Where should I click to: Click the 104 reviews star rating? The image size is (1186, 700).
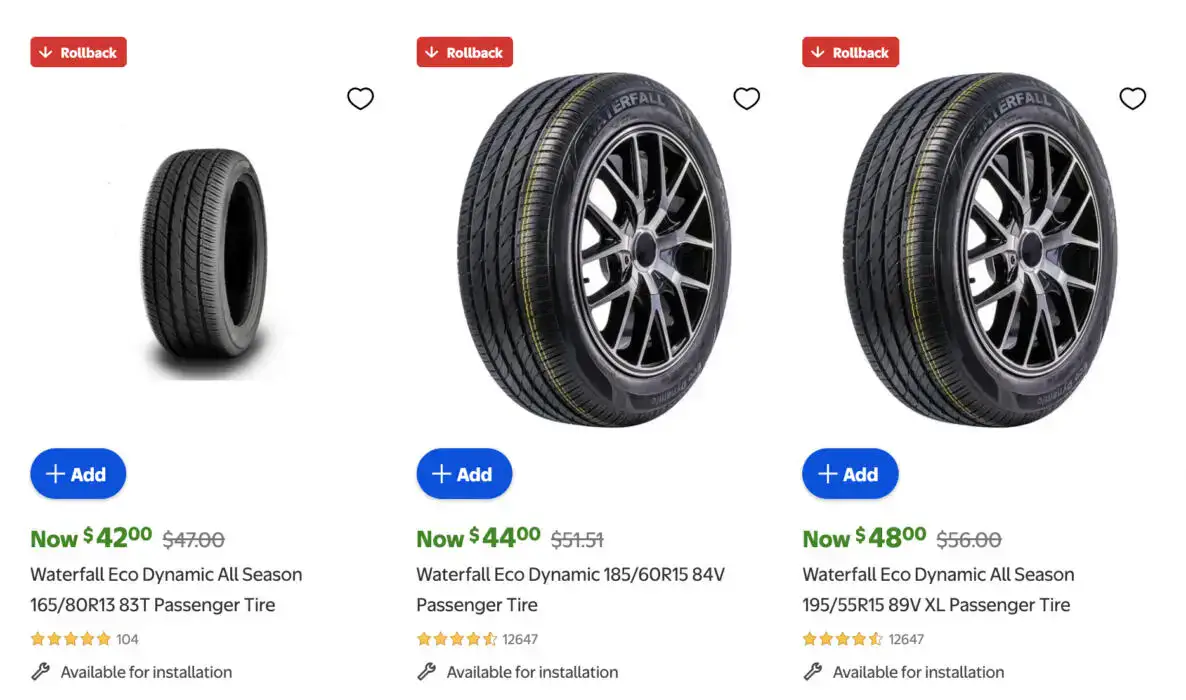pyautogui.click(x=84, y=639)
